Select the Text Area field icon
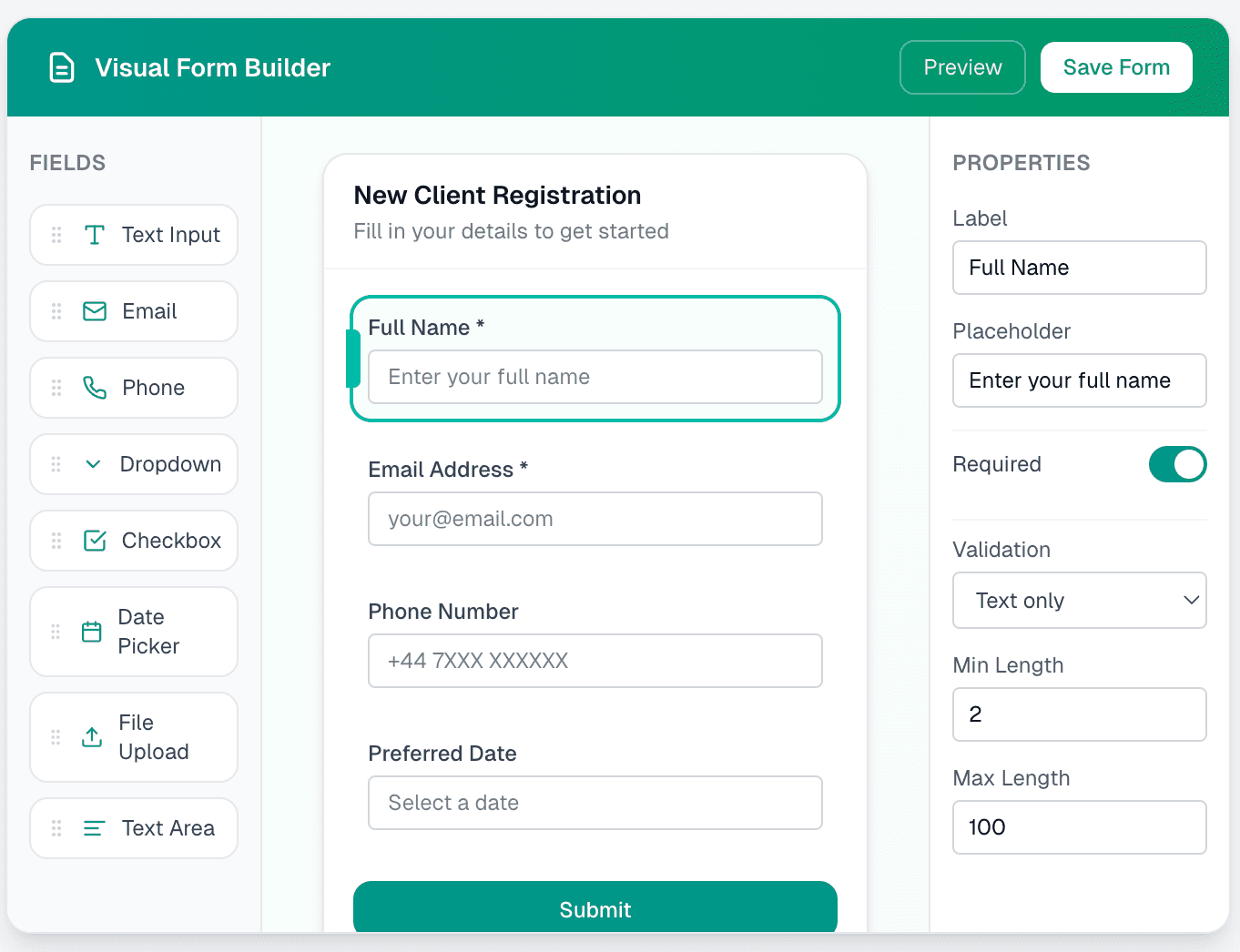1240x952 pixels. point(92,827)
